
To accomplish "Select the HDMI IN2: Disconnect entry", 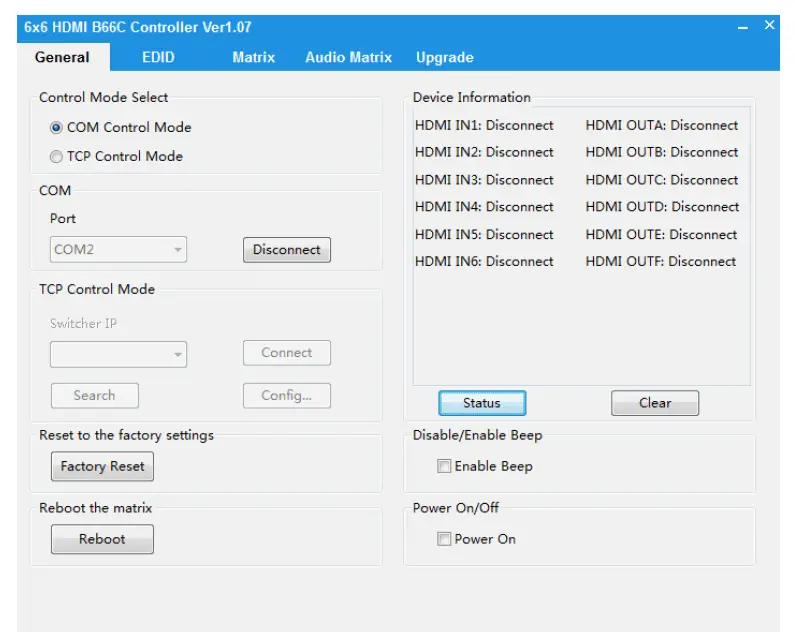I will pyautogui.click(x=484, y=152).
